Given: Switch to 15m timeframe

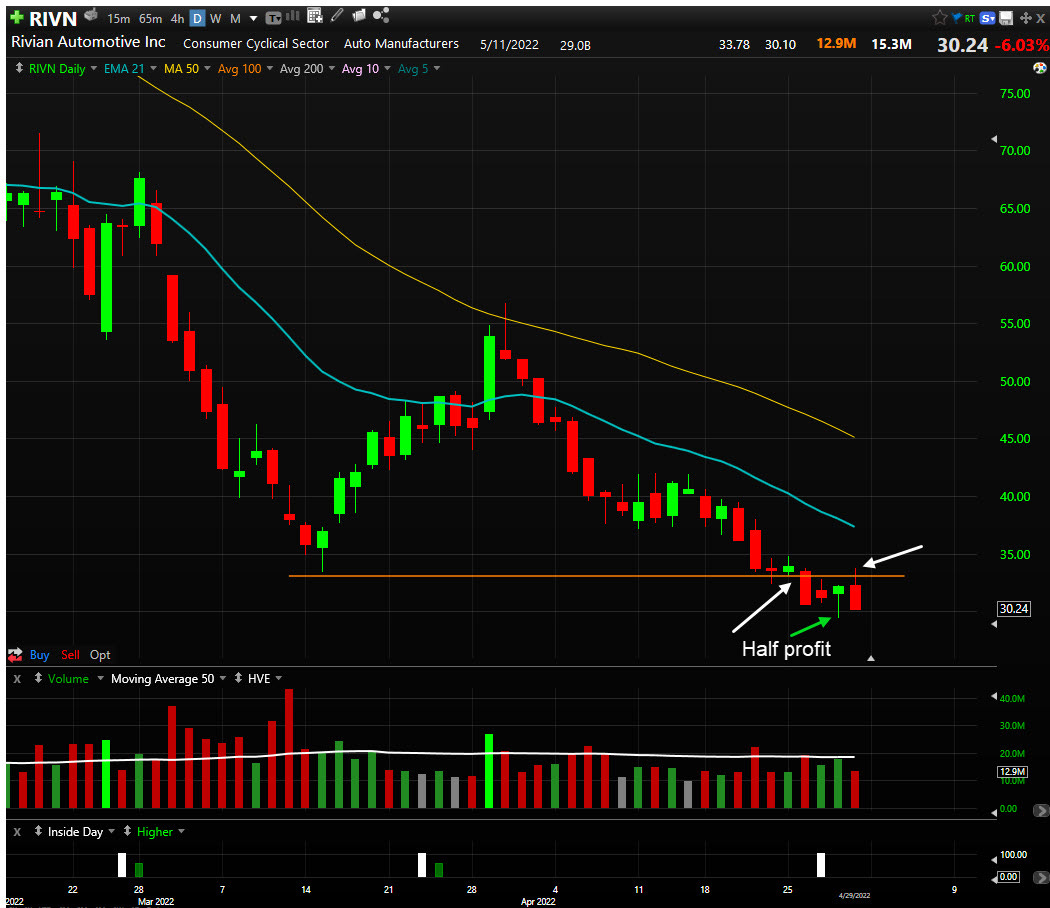Looking at the screenshot, I should (x=119, y=19).
